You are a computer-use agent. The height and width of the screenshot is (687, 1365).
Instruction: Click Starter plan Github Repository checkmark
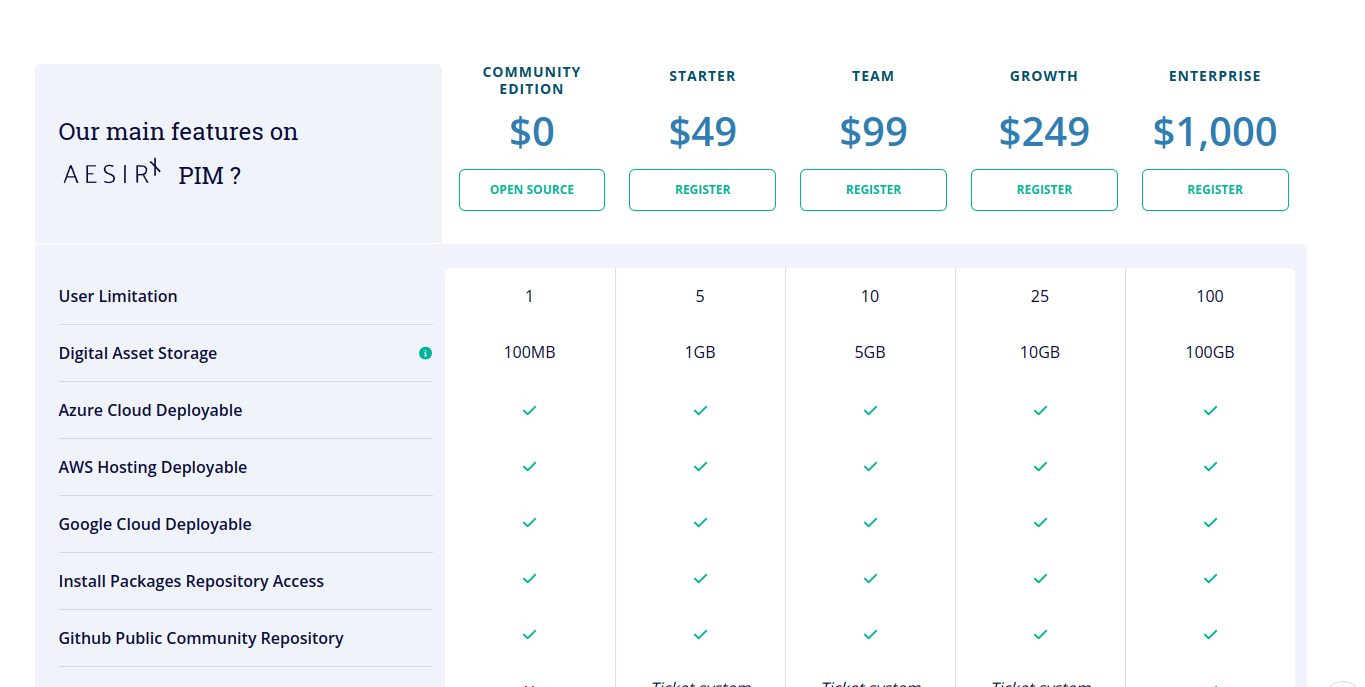point(700,635)
